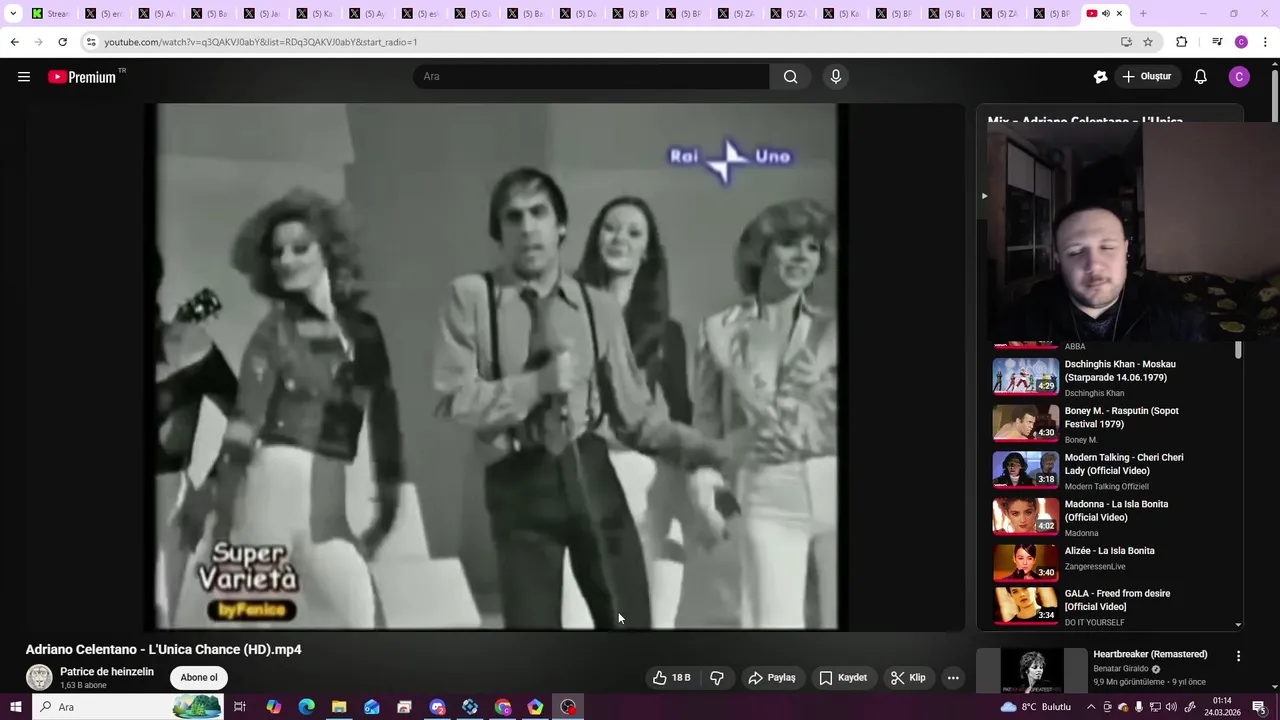Close the active YouTube tab
The image size is (1280, 720).
[x=1119, y=14]
